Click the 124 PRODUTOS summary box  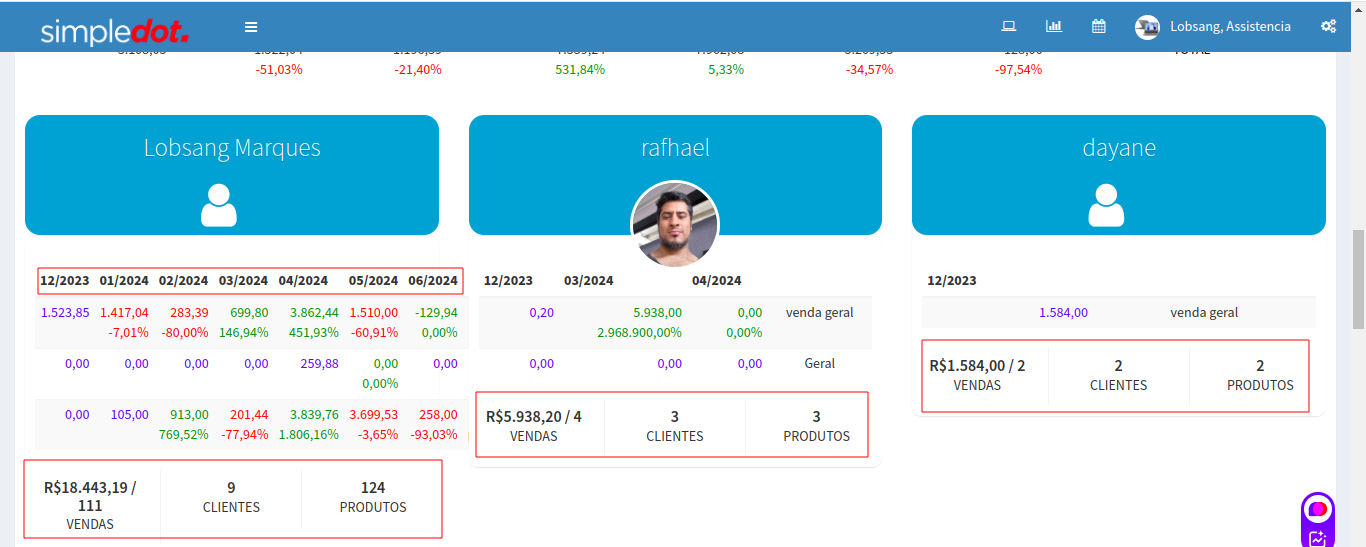point(373,497)
